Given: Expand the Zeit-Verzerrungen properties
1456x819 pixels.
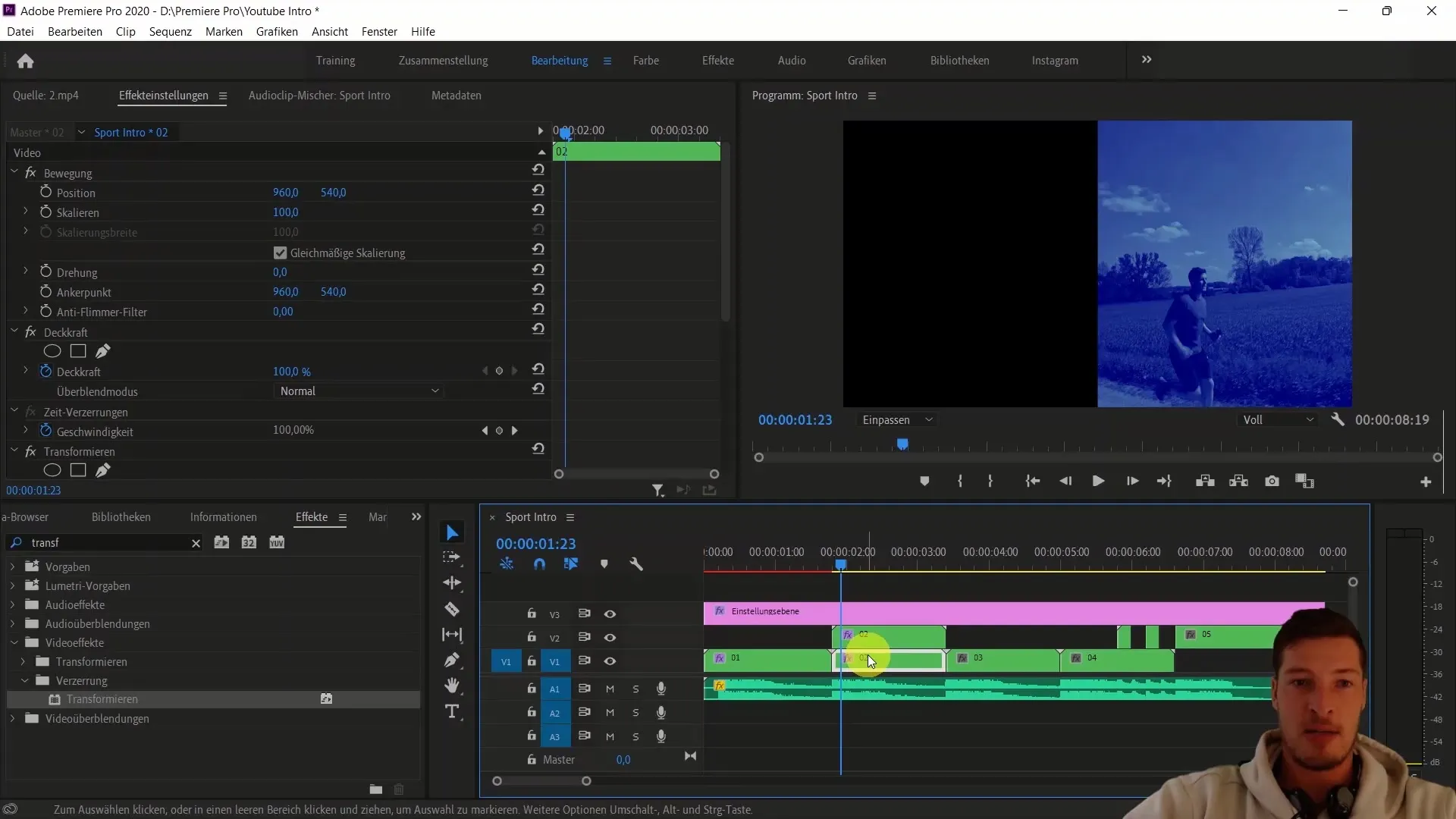Looking at the screenshot, I should pos(13,412).
